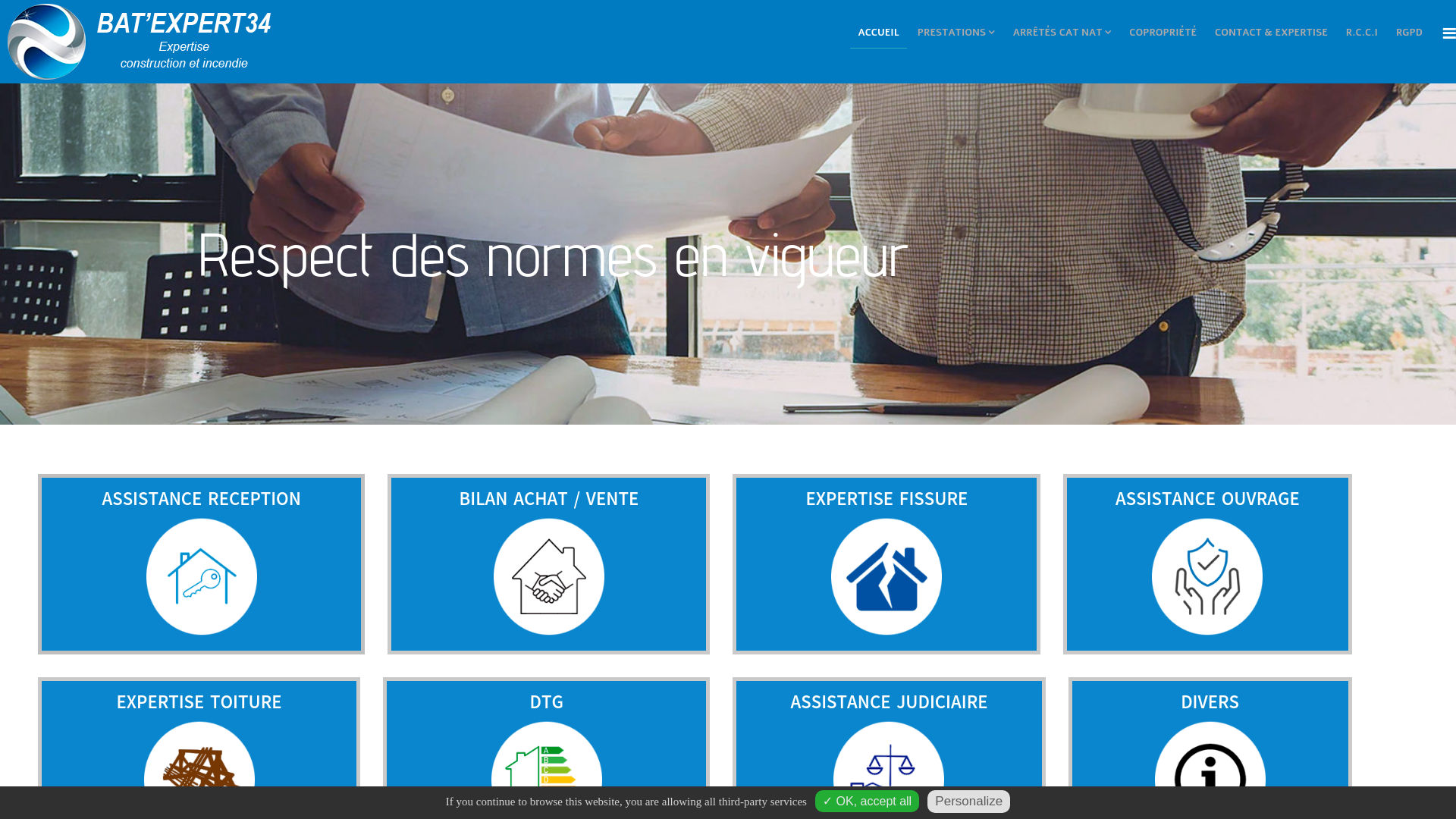
Task: Go to the Accueil menu item
Action: click(878, 33)
